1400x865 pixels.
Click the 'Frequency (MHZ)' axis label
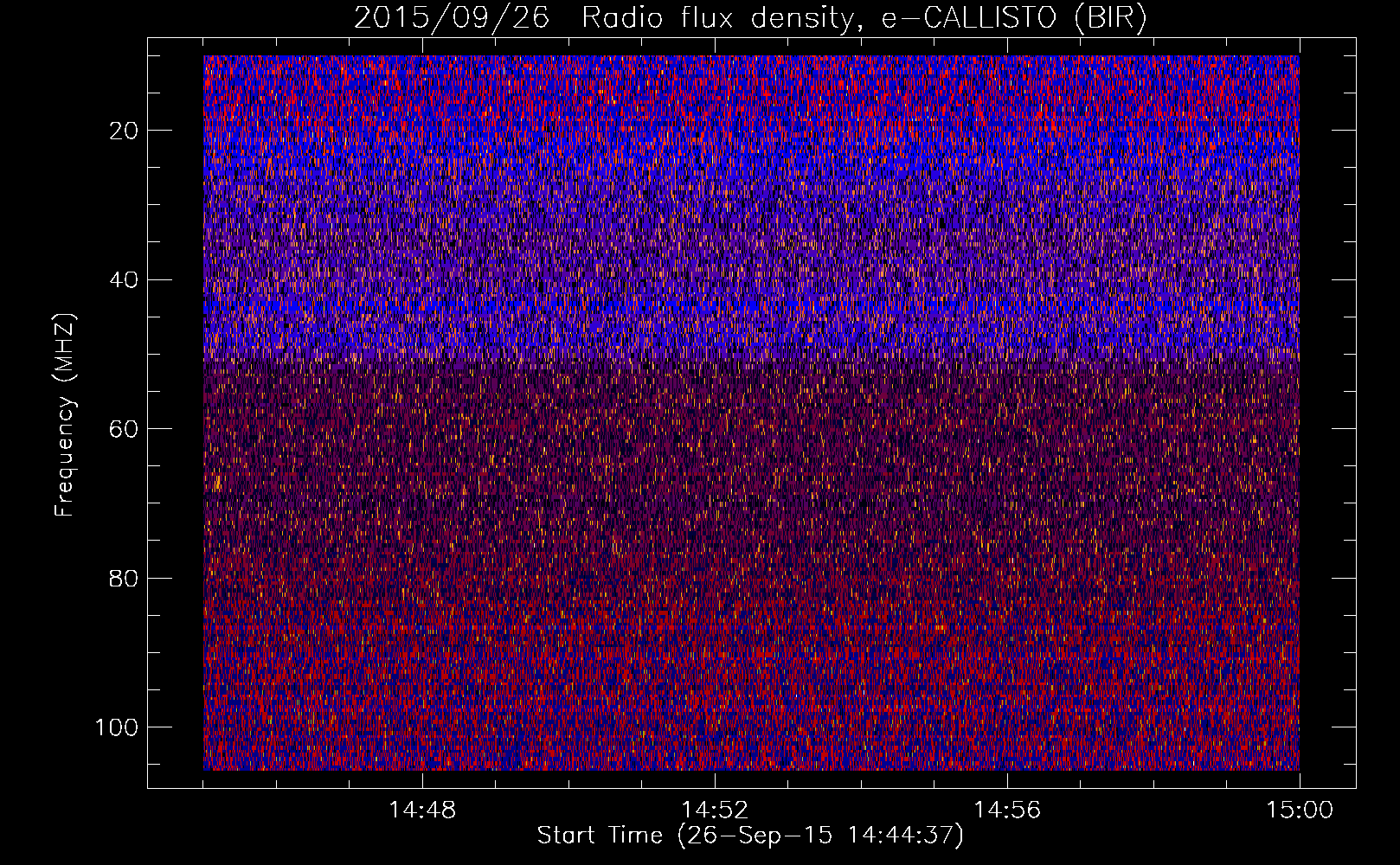pos(65,414)
